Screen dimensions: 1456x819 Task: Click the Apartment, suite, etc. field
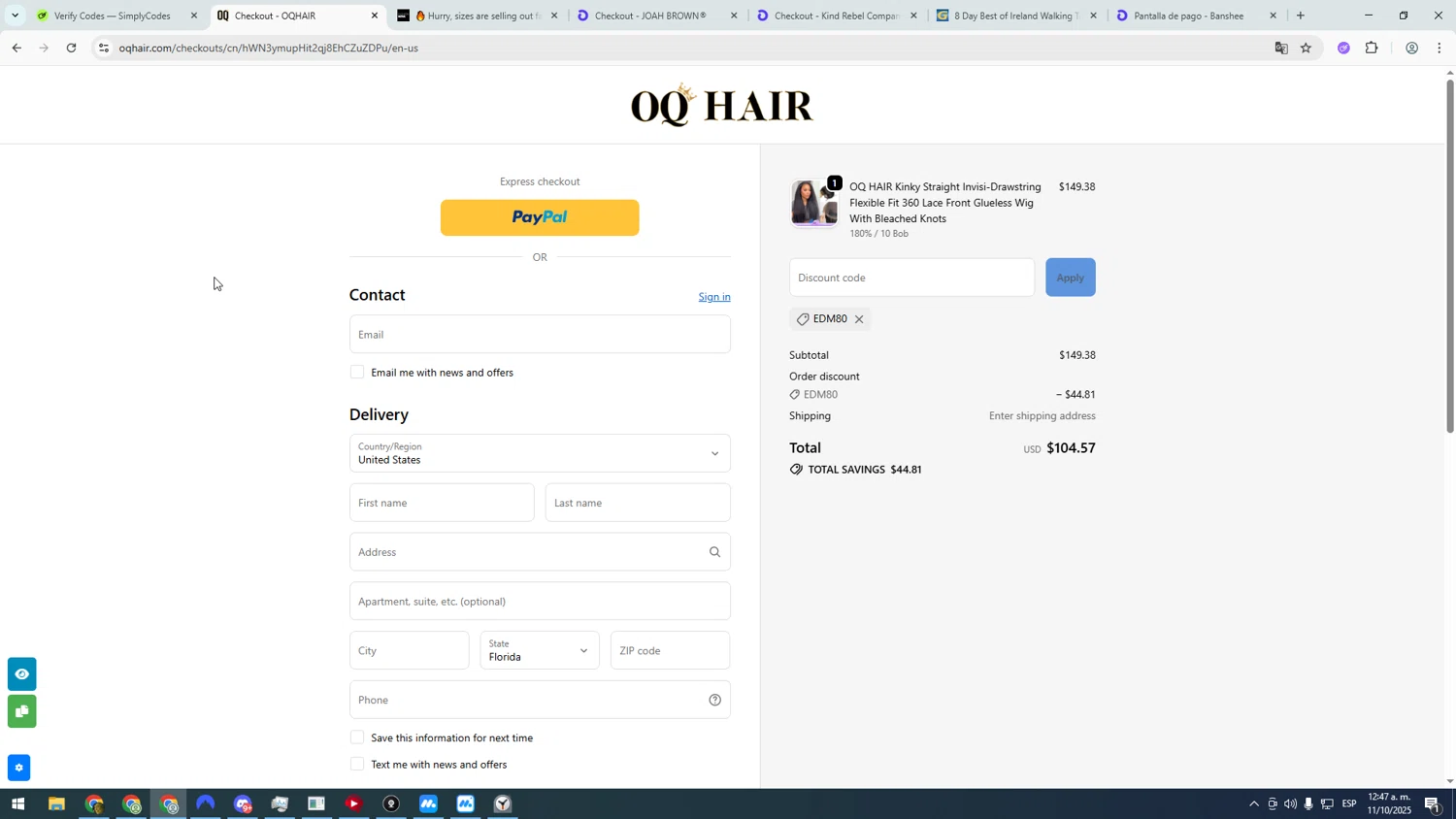click(540, 602)
